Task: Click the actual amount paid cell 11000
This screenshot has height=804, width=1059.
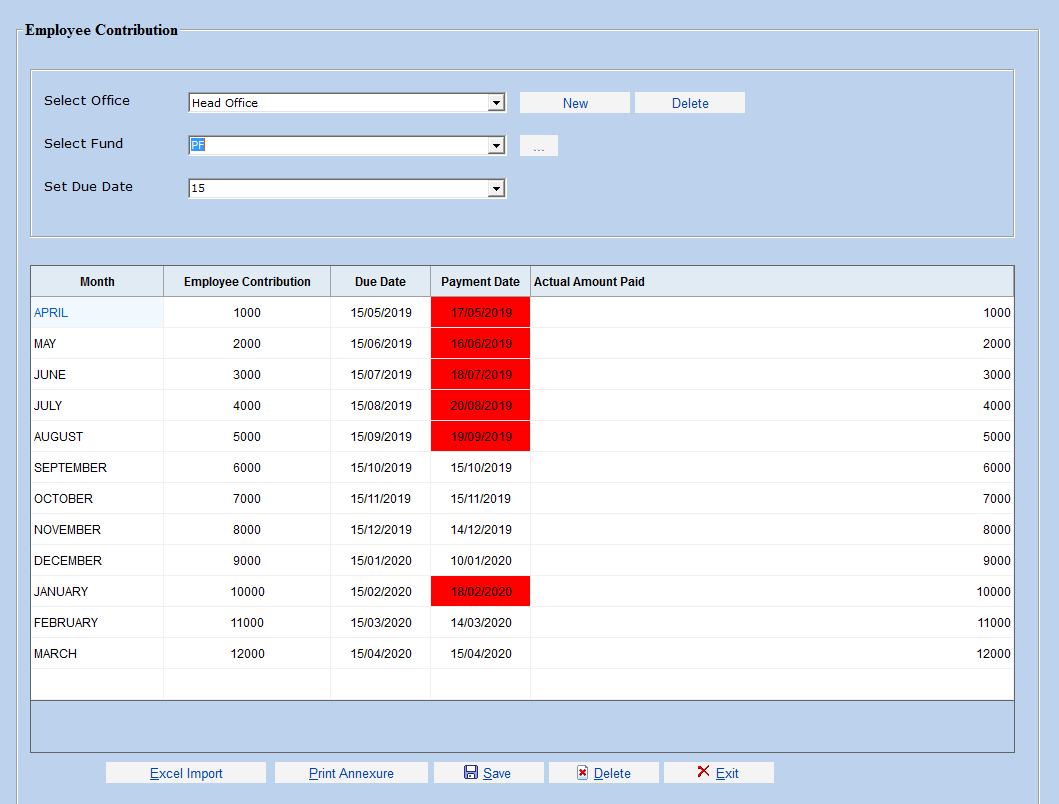Action: 772,624
